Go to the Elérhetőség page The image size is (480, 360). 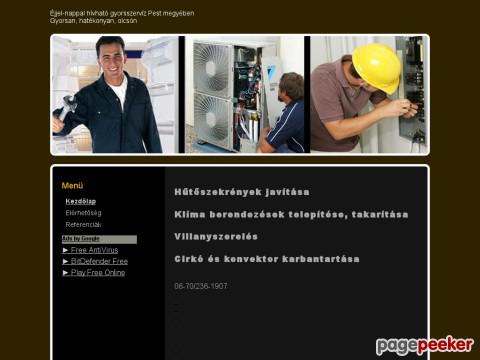point(83,213)
